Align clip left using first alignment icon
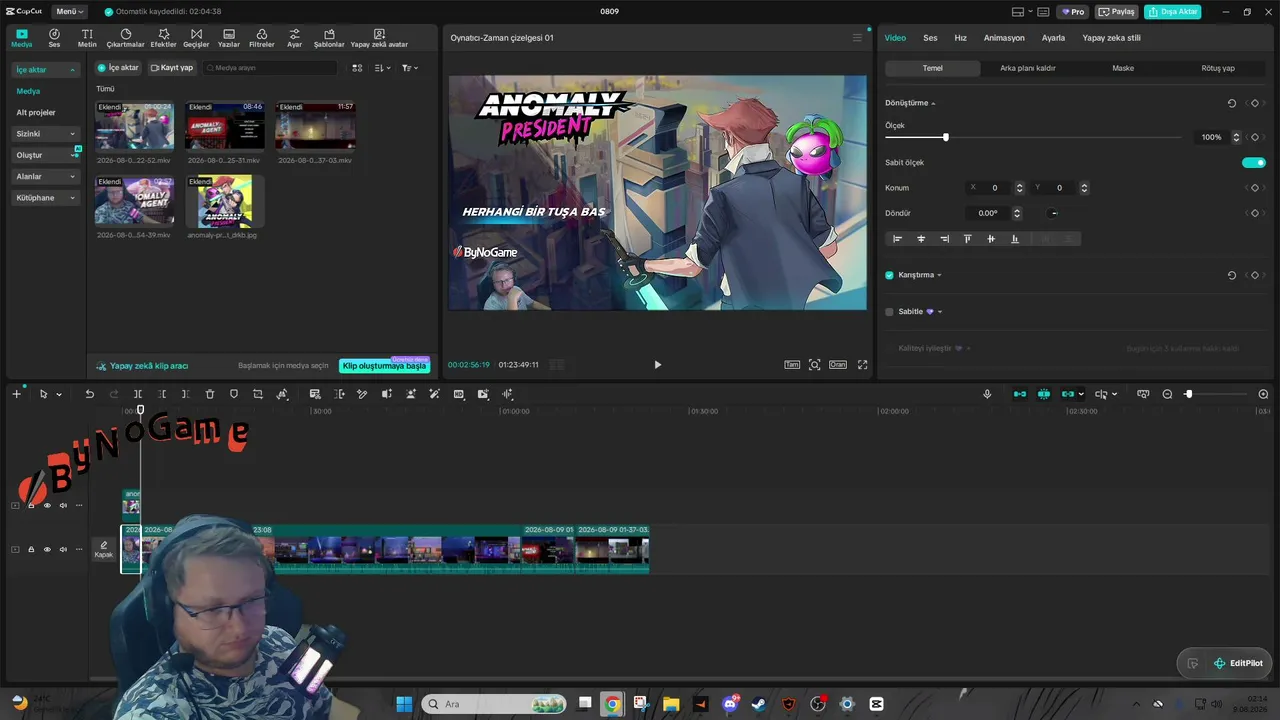Screen dimensions: 1280x720 point(897,239)
